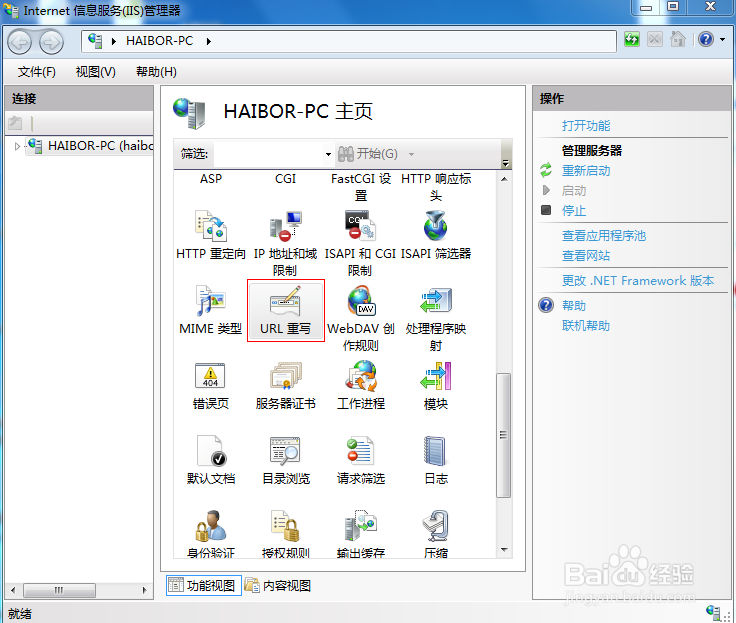Click the stop loading X icon in toolbar
Viewport: 736px width, 623px height.
point(655,39)
